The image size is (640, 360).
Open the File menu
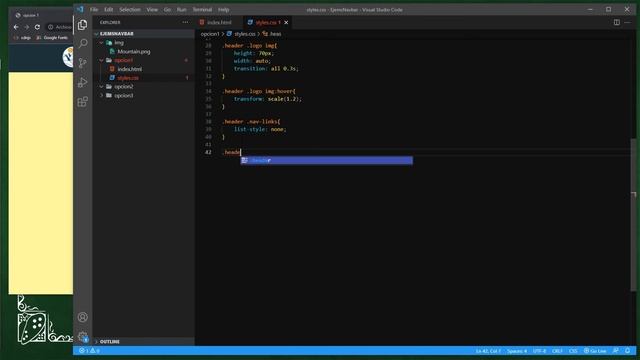94,9
